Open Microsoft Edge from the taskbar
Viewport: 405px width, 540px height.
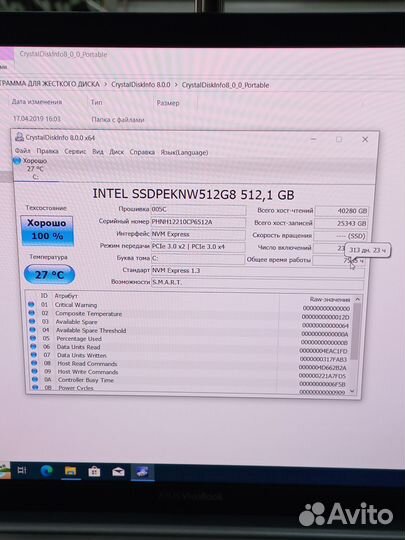point(46,471)
